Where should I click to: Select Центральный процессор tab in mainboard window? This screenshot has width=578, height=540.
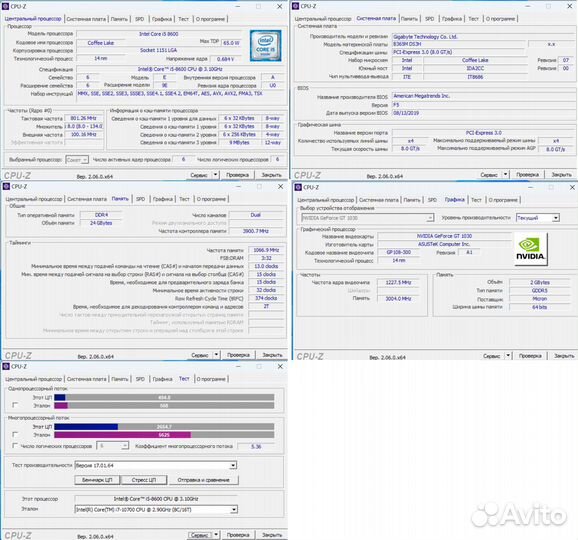(x=323, y=18)
